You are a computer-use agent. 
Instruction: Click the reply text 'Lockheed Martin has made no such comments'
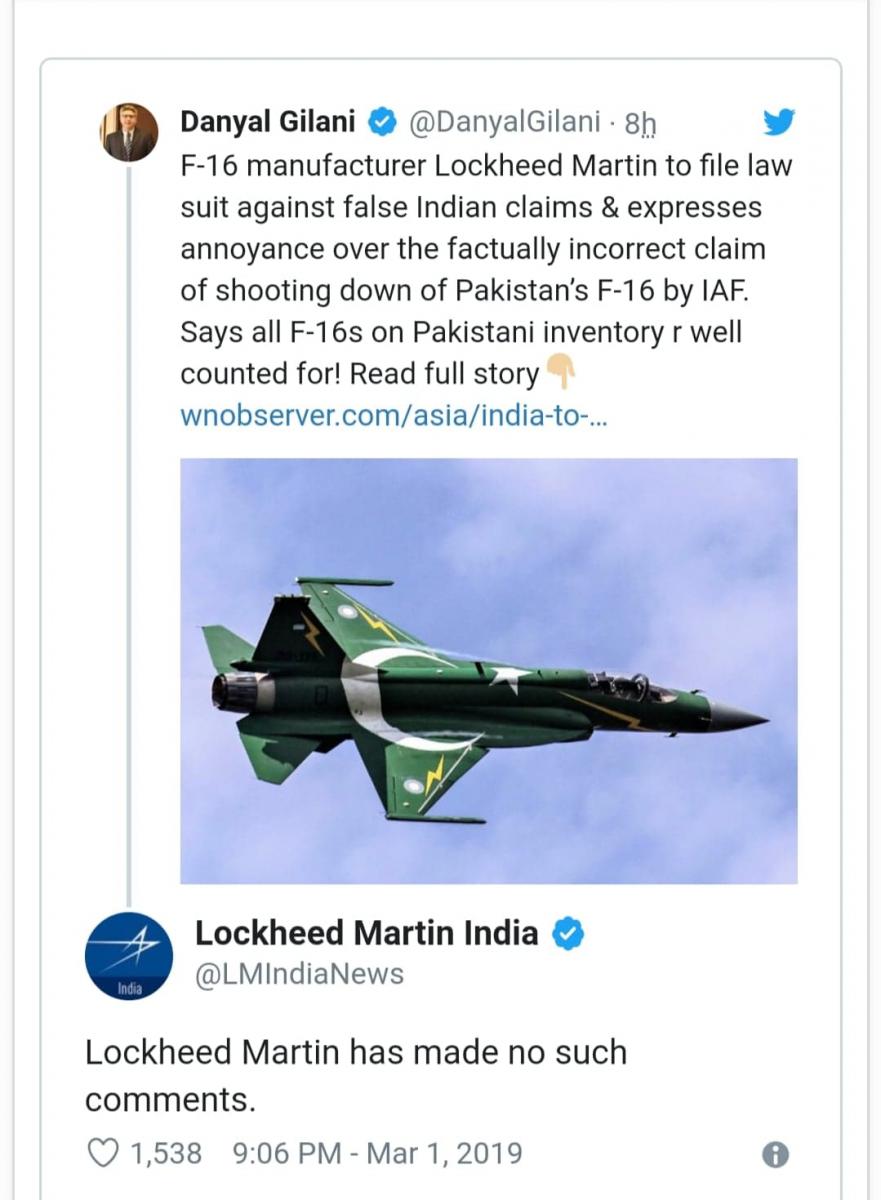click(356, 1076)
